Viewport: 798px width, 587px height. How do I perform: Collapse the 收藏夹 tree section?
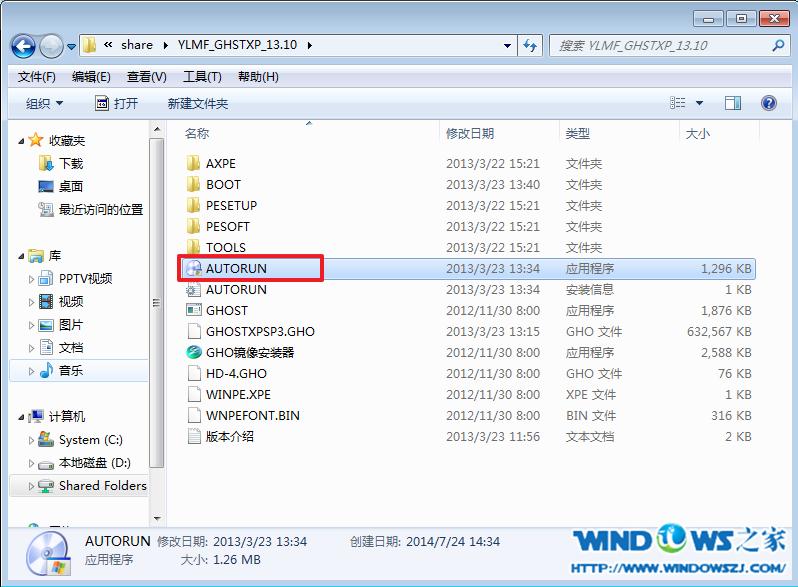coord(22,141)
